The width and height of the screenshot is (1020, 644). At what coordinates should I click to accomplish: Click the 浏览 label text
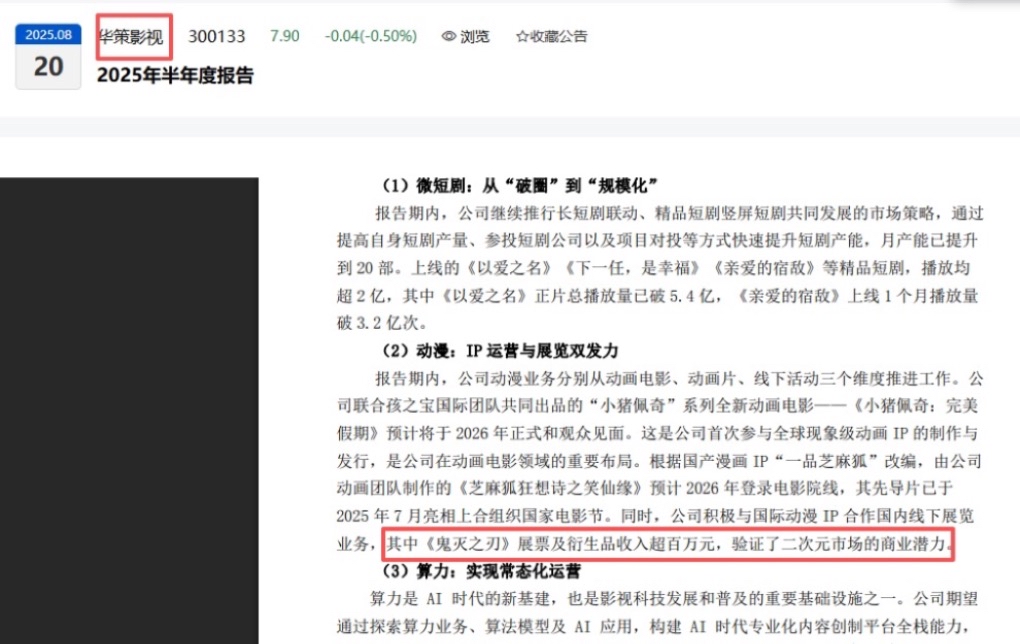[x=475, y=36]
